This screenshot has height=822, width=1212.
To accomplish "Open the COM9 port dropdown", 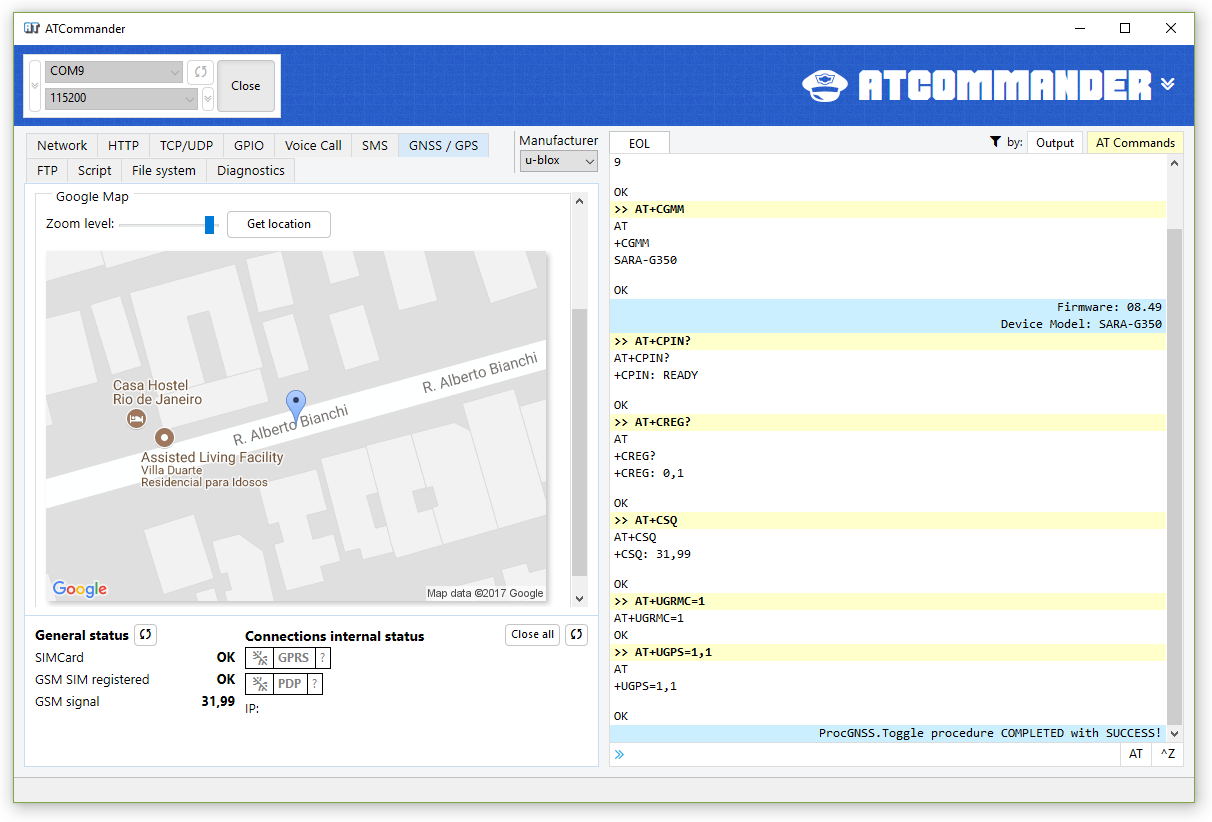I will coord(114,72).
